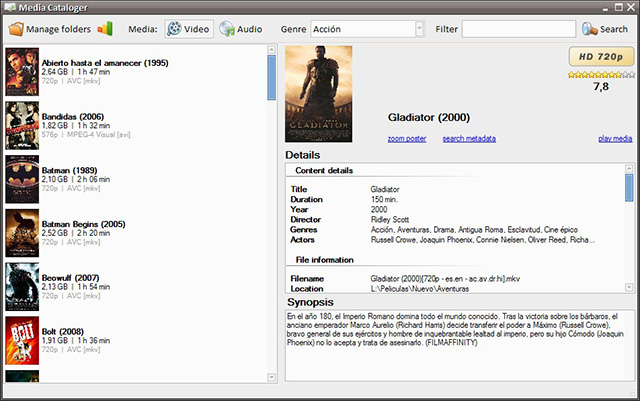Click the Duration value 150 min.
This screenshot has width=640, height=401.
(384, 200)
